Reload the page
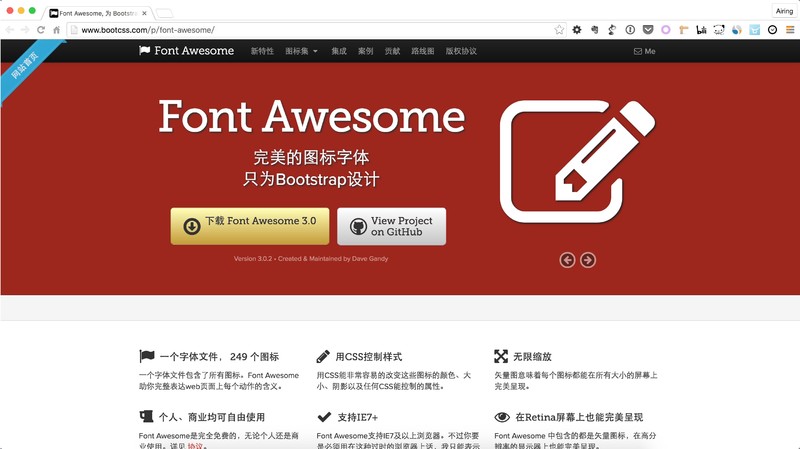This screenshot has width=800, height=449. tap(41, 30)
